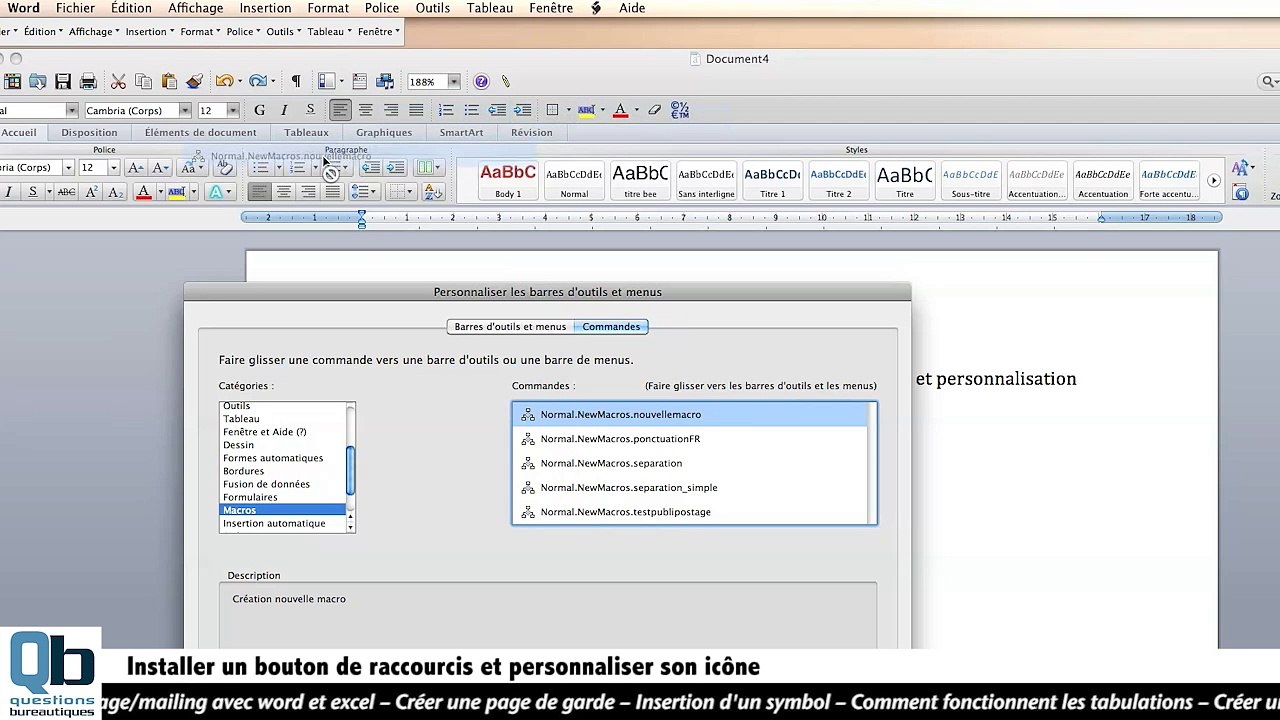This screenshot has width=1280, height=720.
Task: Print using the printer icon
Action: click(88, 82)
